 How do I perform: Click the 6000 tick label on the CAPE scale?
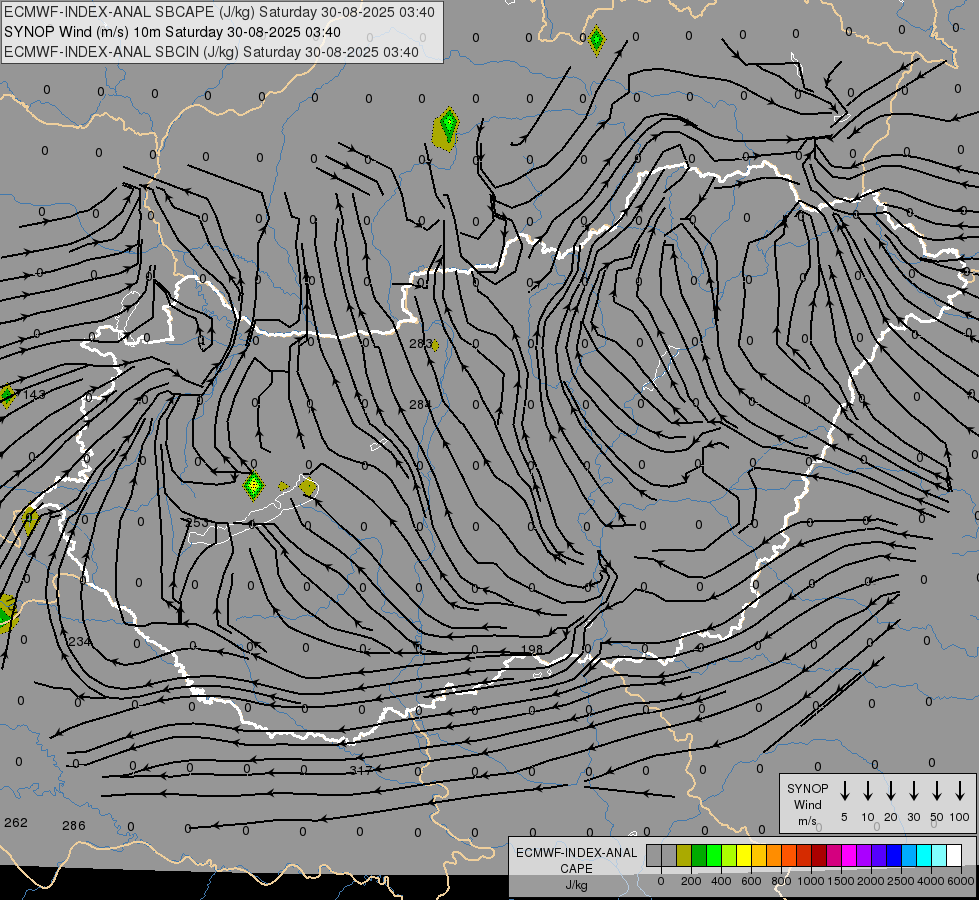(x=961, y=881)
